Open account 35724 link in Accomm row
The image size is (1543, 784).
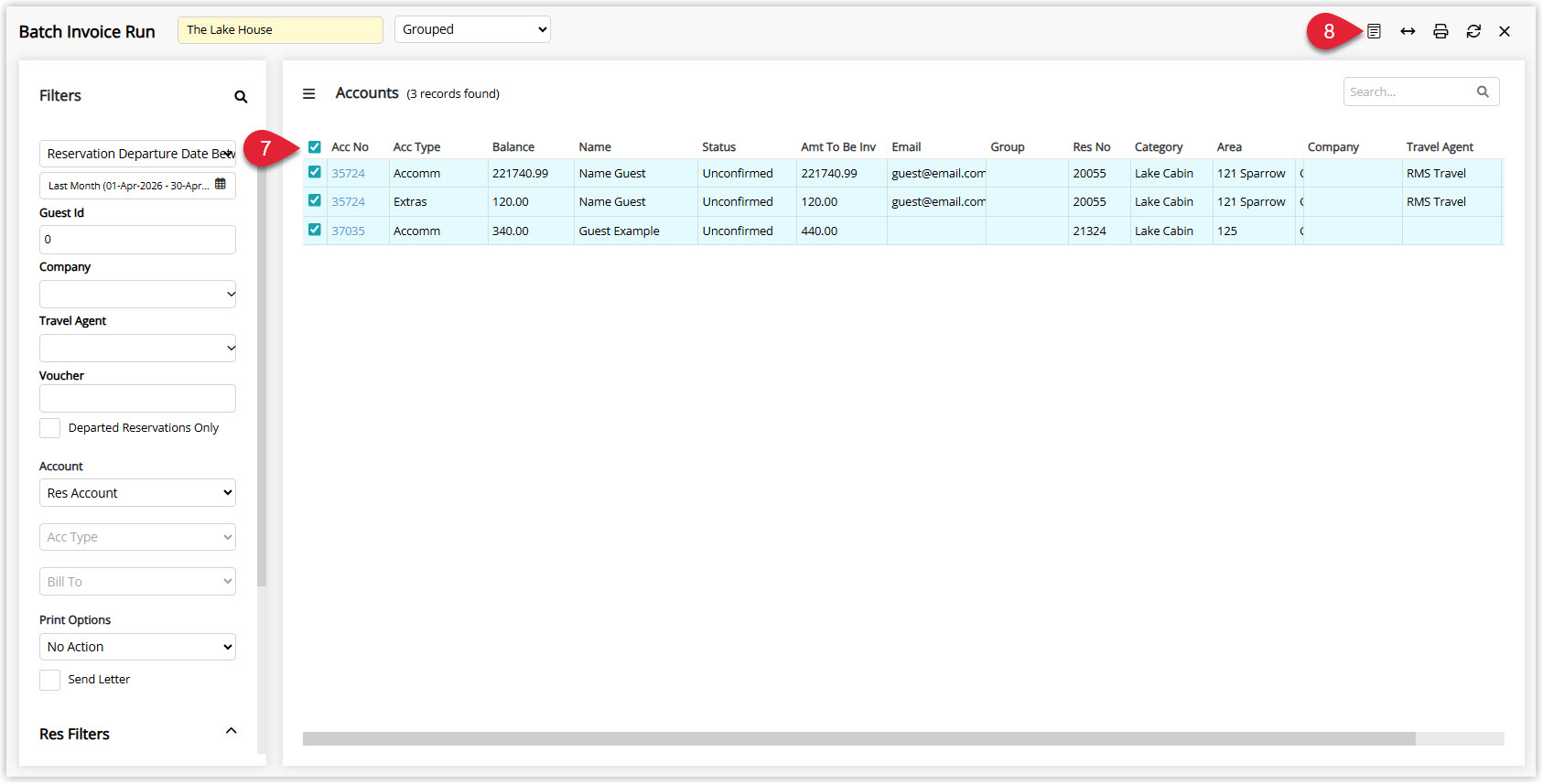point(348,173)
